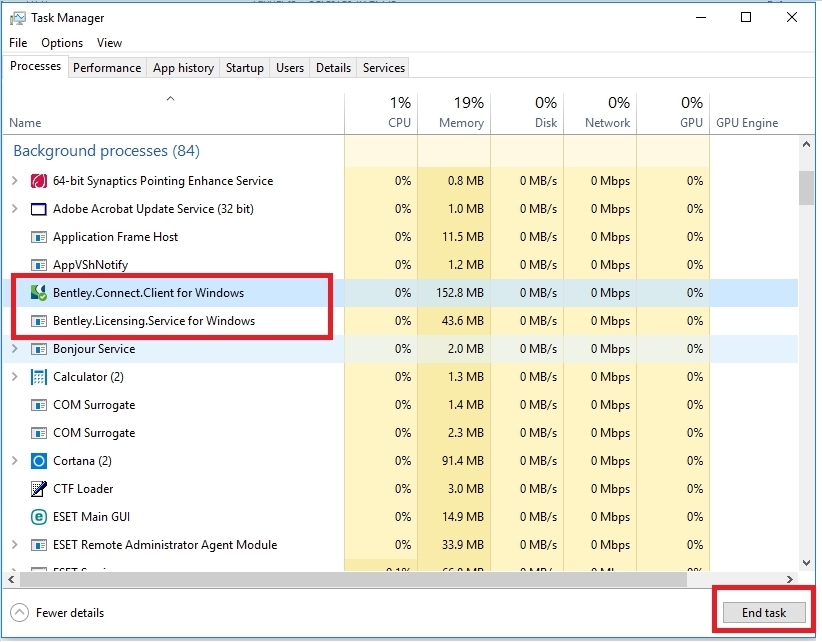Sort by the Disk column header
The height and width of the screenshot is (642, 822).
coord(527,113)
